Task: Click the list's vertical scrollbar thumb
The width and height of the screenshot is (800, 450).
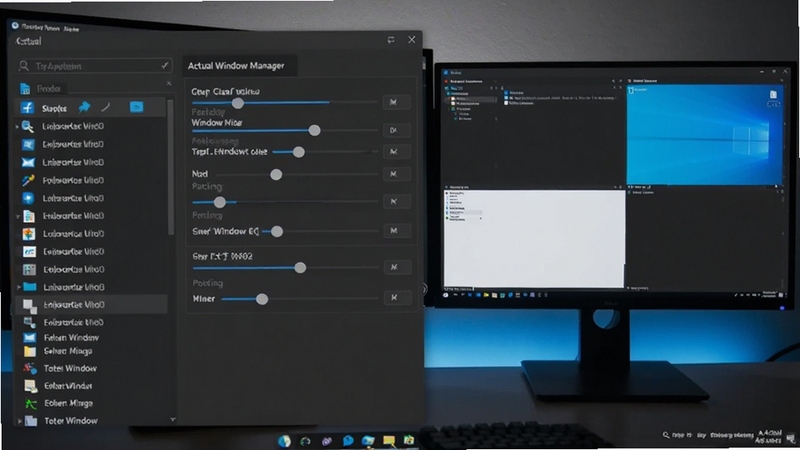Action: (170, 167)
